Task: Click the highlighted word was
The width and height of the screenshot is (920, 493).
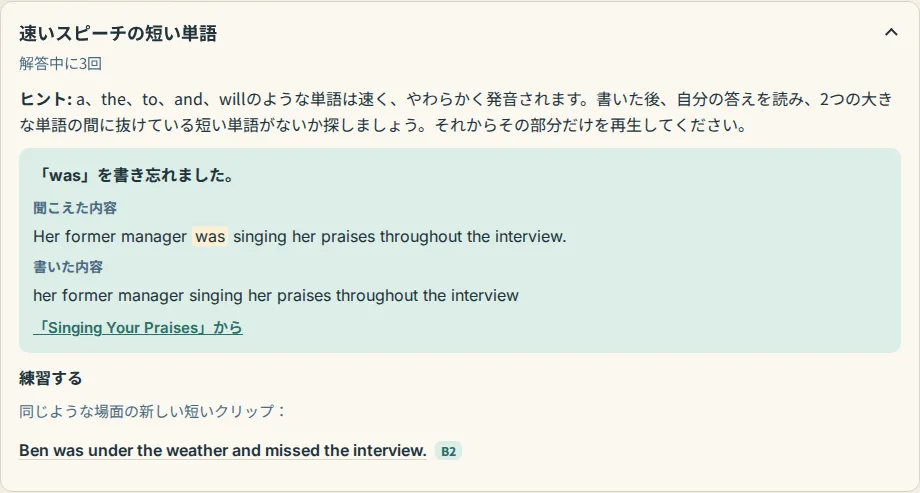Action: click(x=210, y=237)
